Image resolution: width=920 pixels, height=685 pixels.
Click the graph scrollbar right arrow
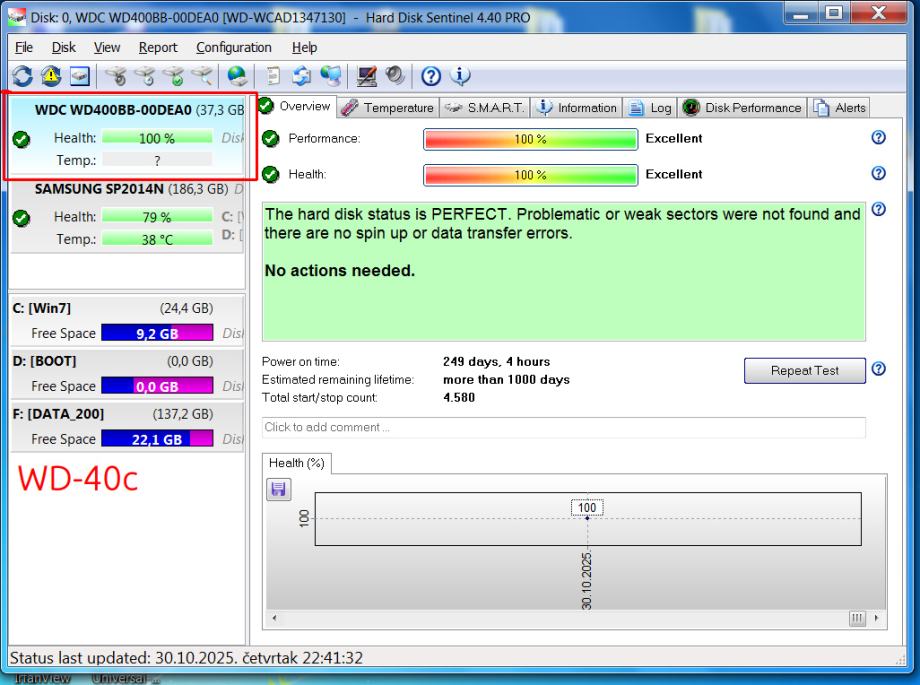pos(877,617)
